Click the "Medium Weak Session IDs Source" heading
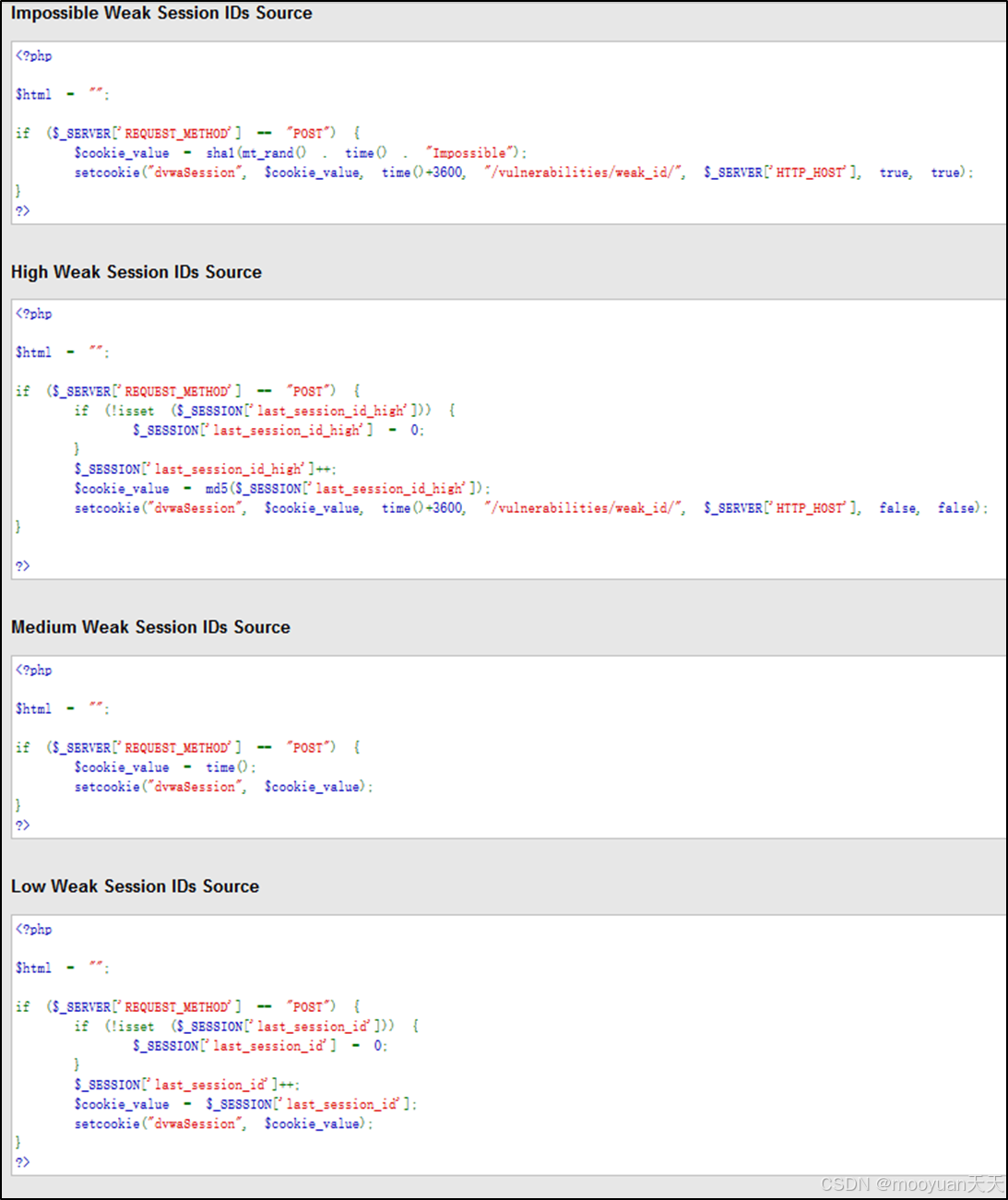The image size is (1008, 1200). click(x=150, y=627)
